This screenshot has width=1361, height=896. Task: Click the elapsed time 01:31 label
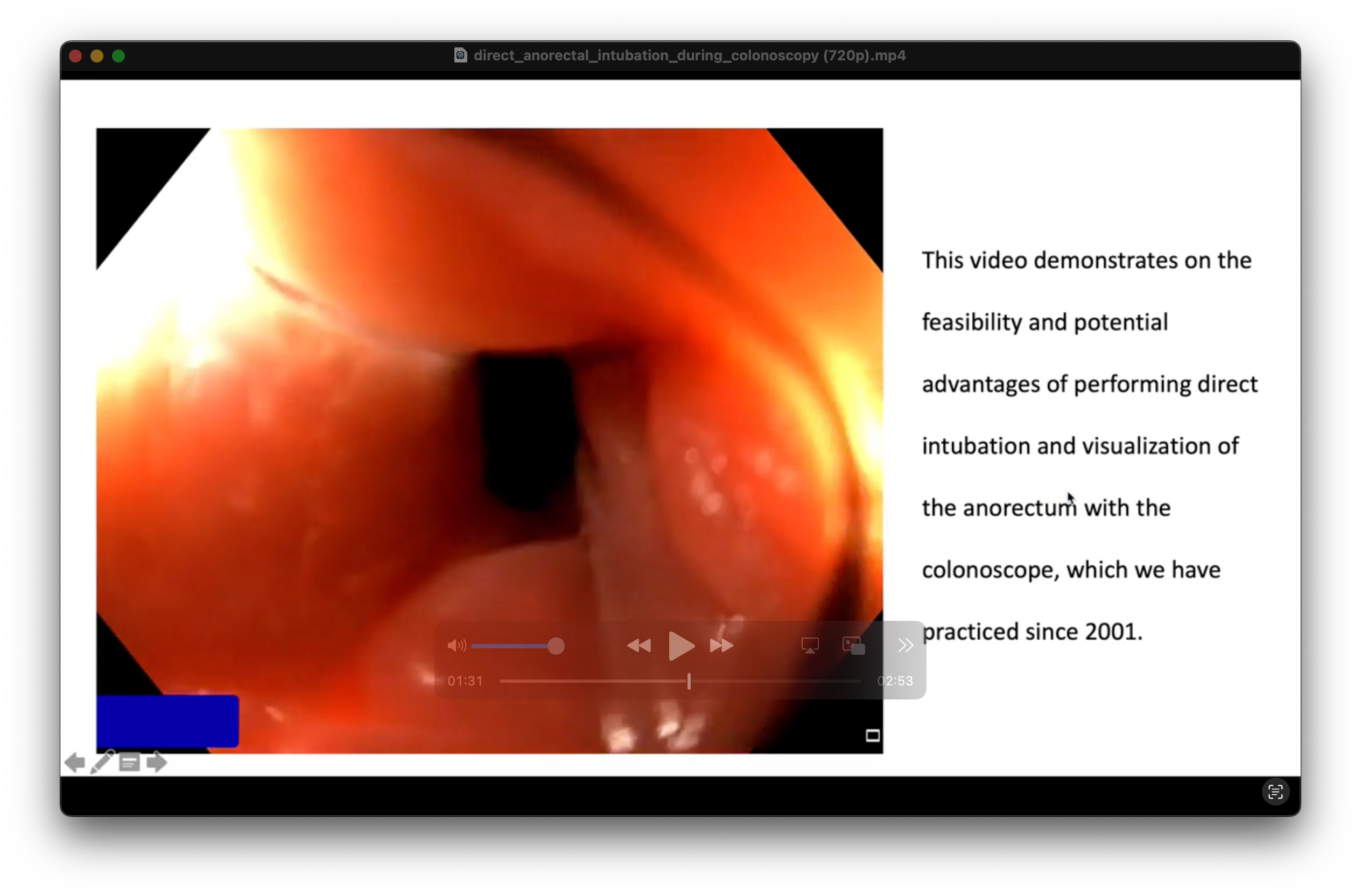pyautogui.click(x=465, y=681)
